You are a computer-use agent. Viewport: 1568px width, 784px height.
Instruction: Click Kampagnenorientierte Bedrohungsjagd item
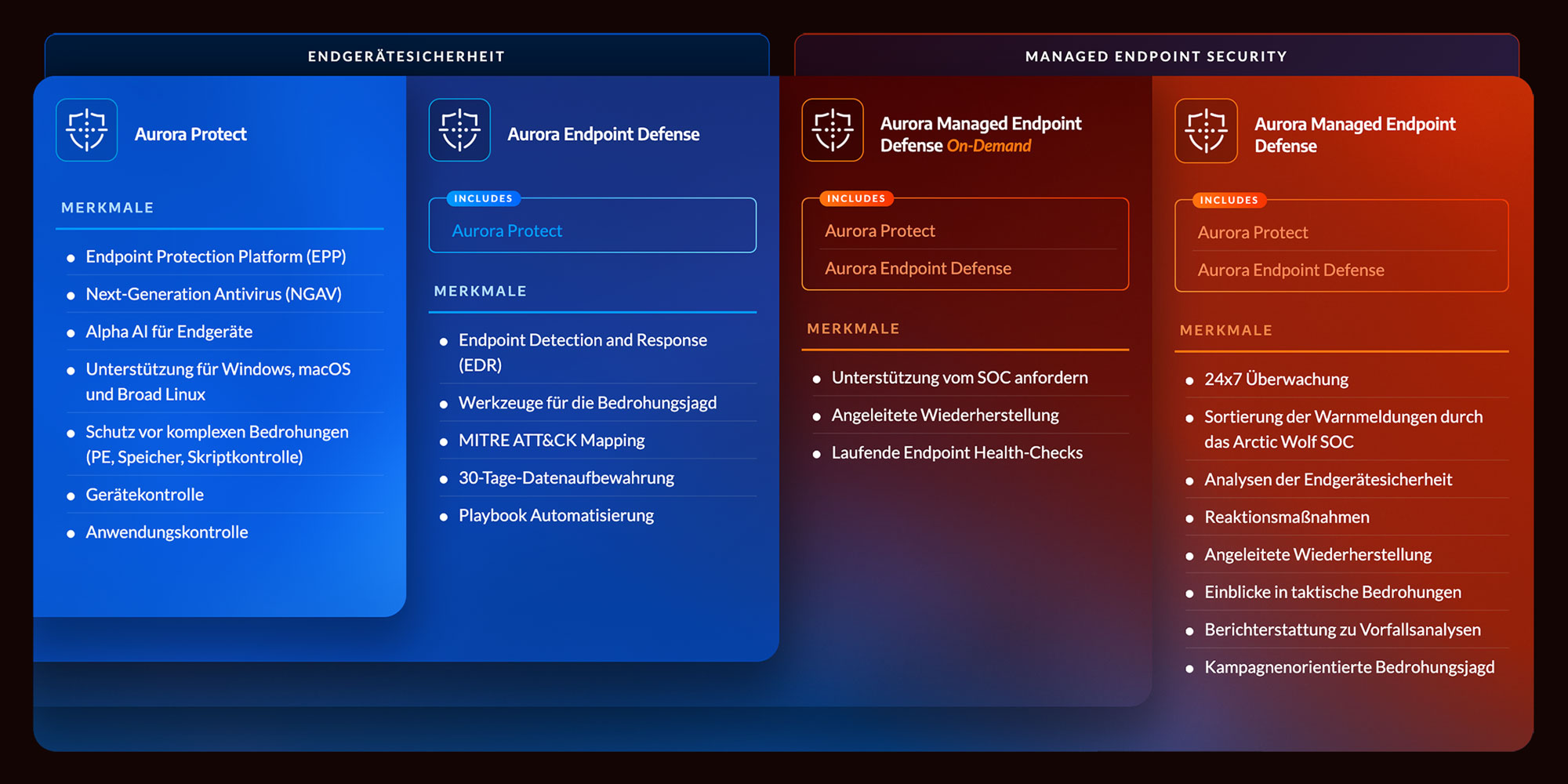pos(1348,667)
